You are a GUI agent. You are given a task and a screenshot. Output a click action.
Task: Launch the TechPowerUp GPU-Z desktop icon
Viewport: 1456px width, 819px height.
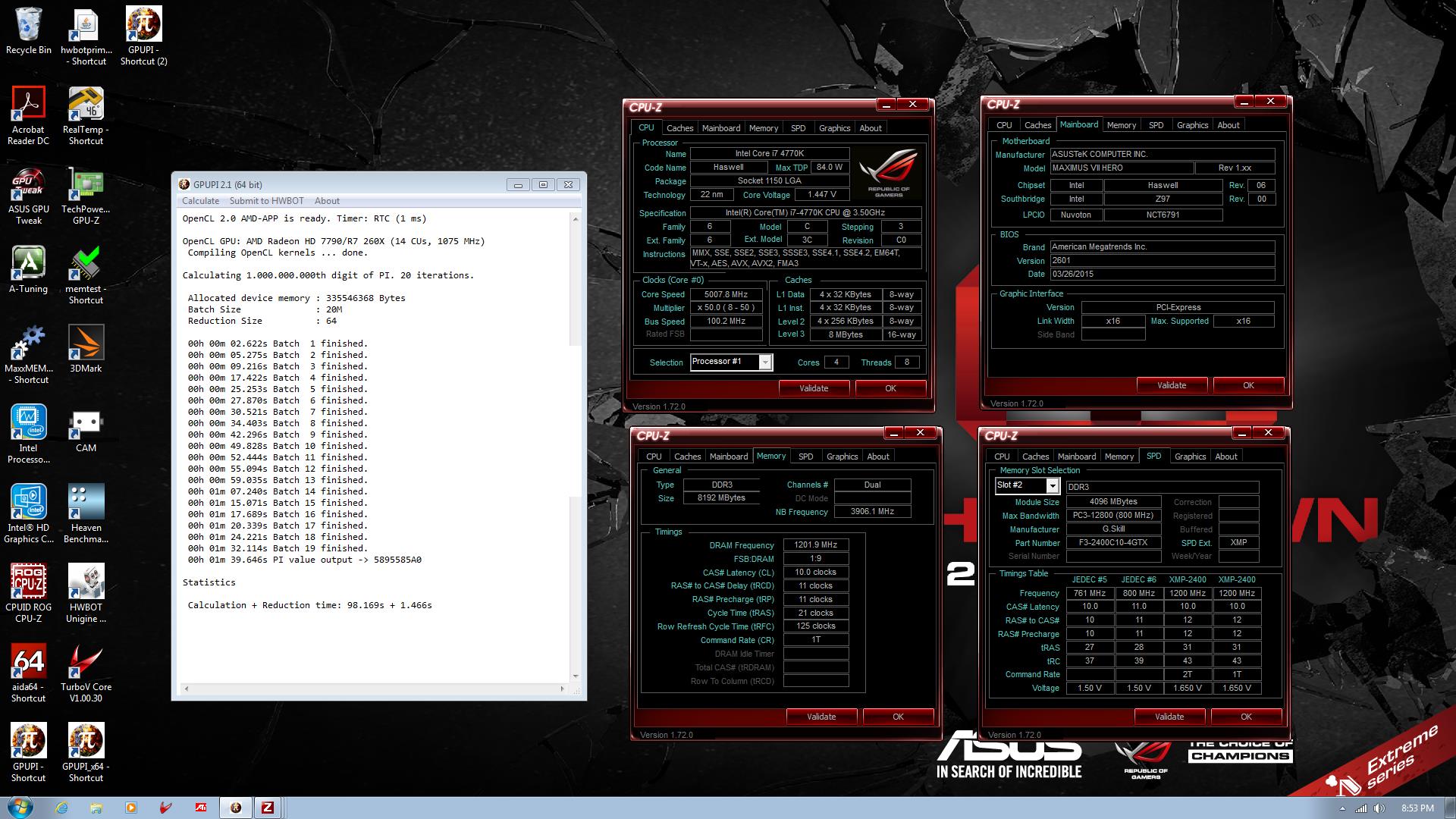pos(86,196)
